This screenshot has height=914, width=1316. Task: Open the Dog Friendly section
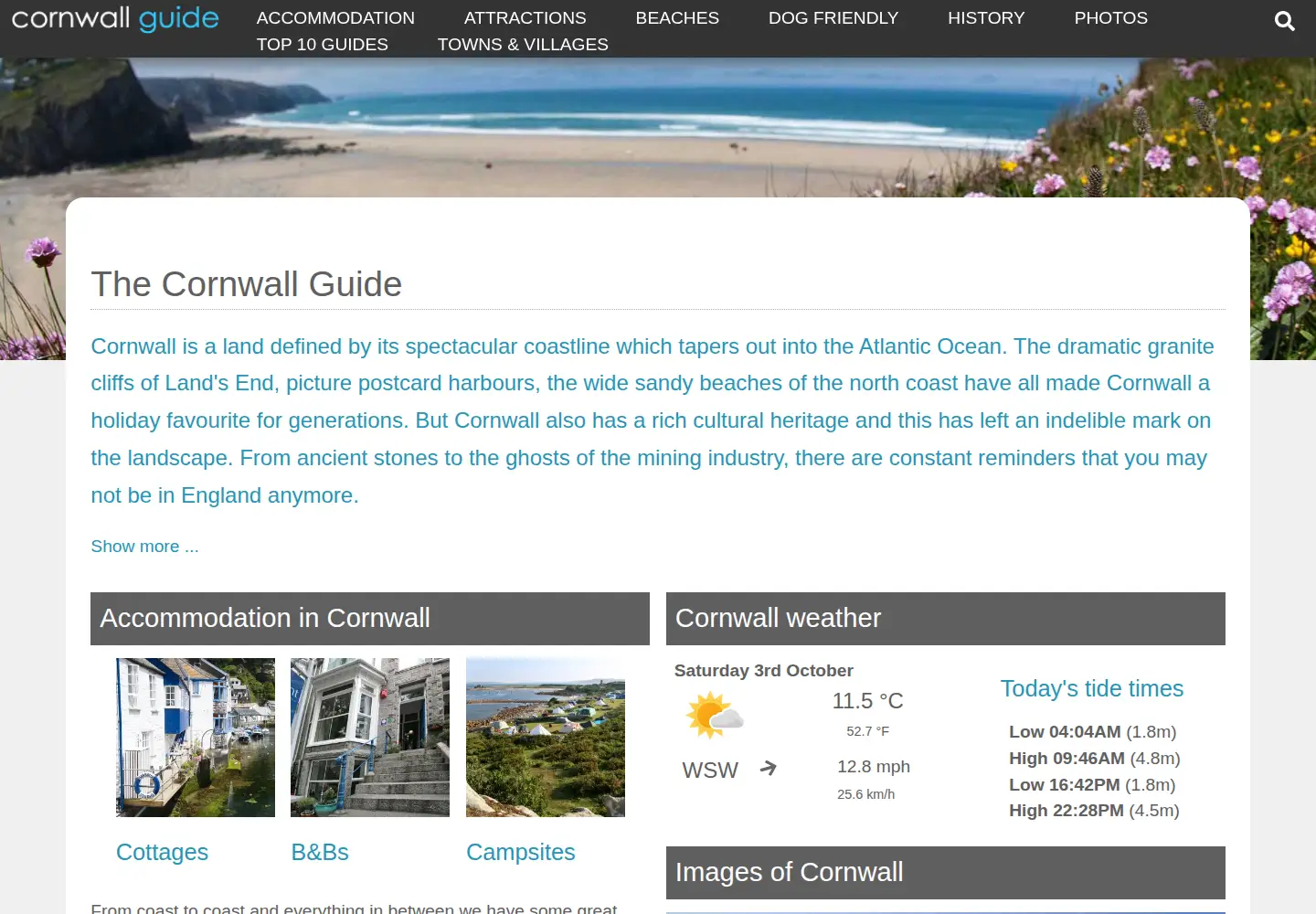[833, 18]
